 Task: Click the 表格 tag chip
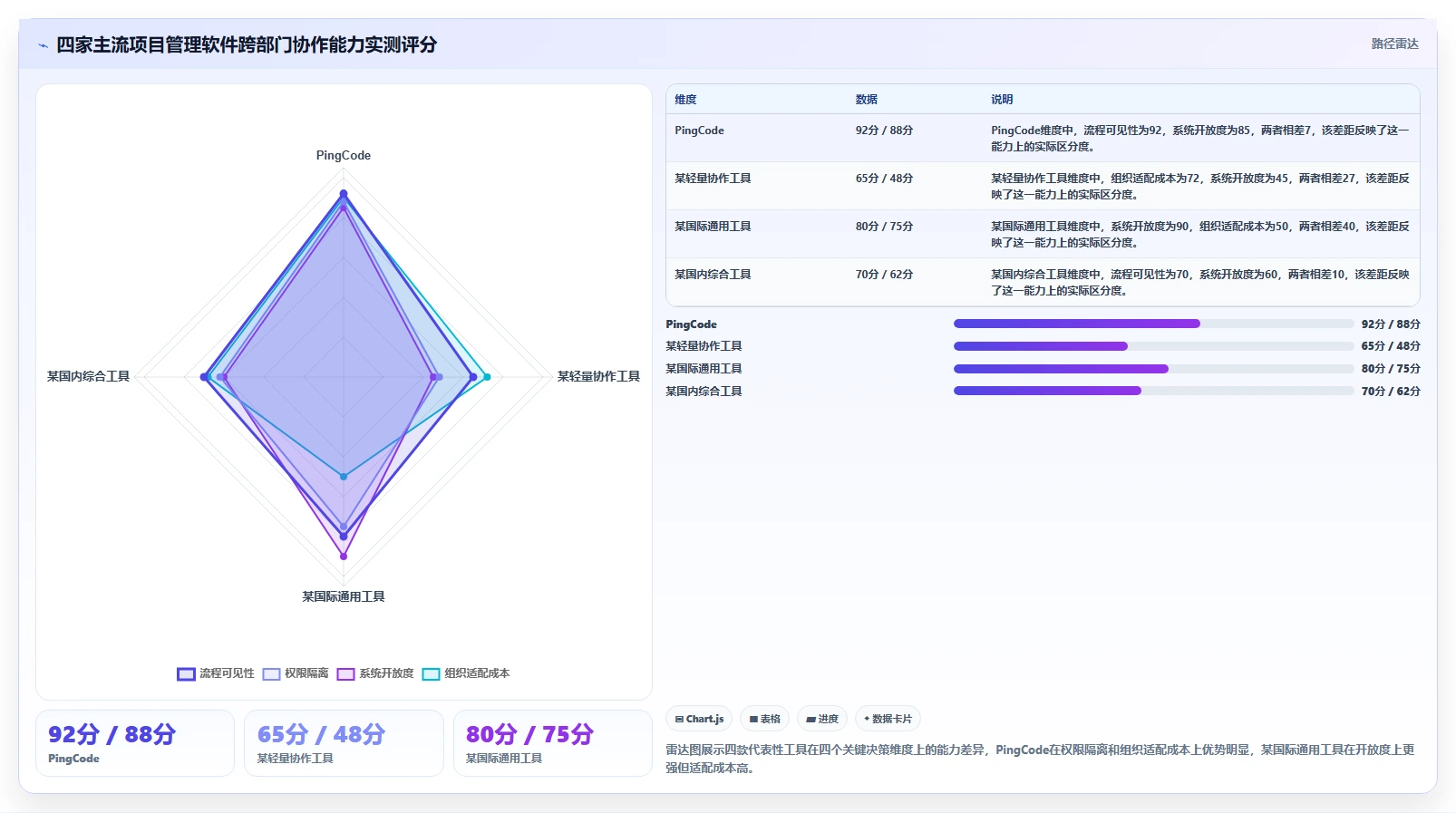pos(765,719)
